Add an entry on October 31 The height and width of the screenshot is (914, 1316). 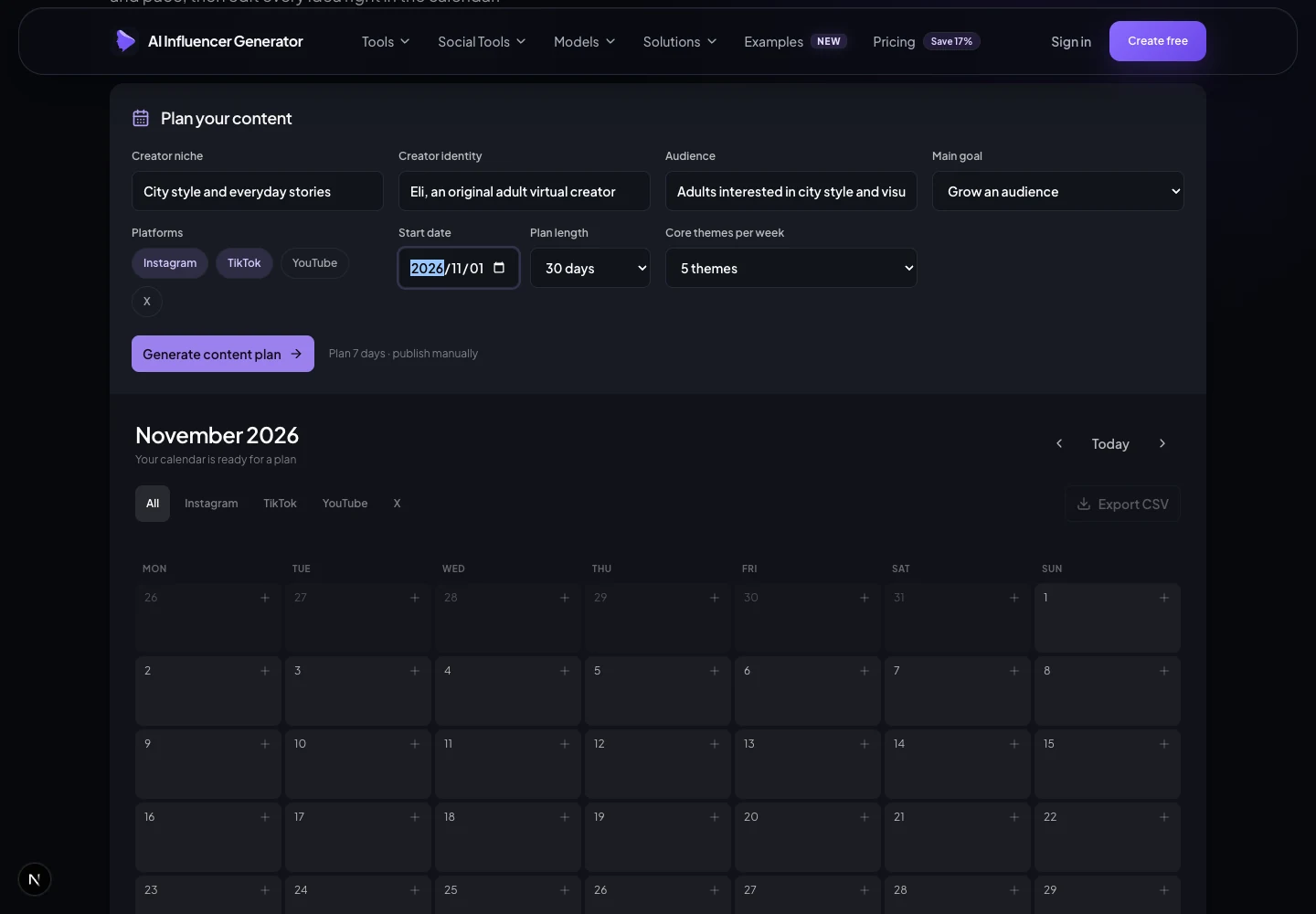click(1014, 598)
